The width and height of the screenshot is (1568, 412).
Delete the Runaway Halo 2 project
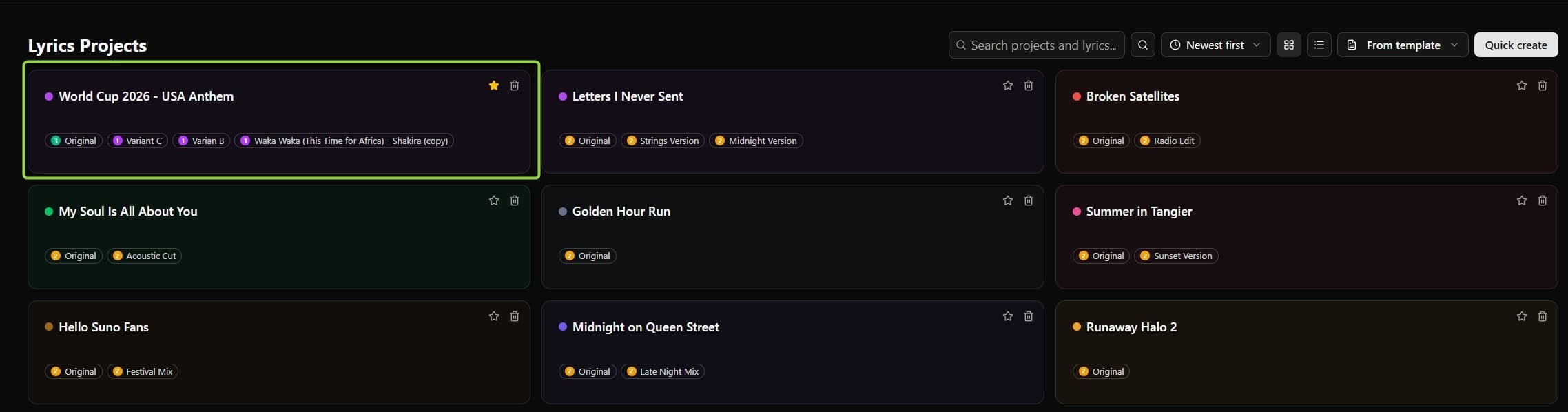point(1543,316)
